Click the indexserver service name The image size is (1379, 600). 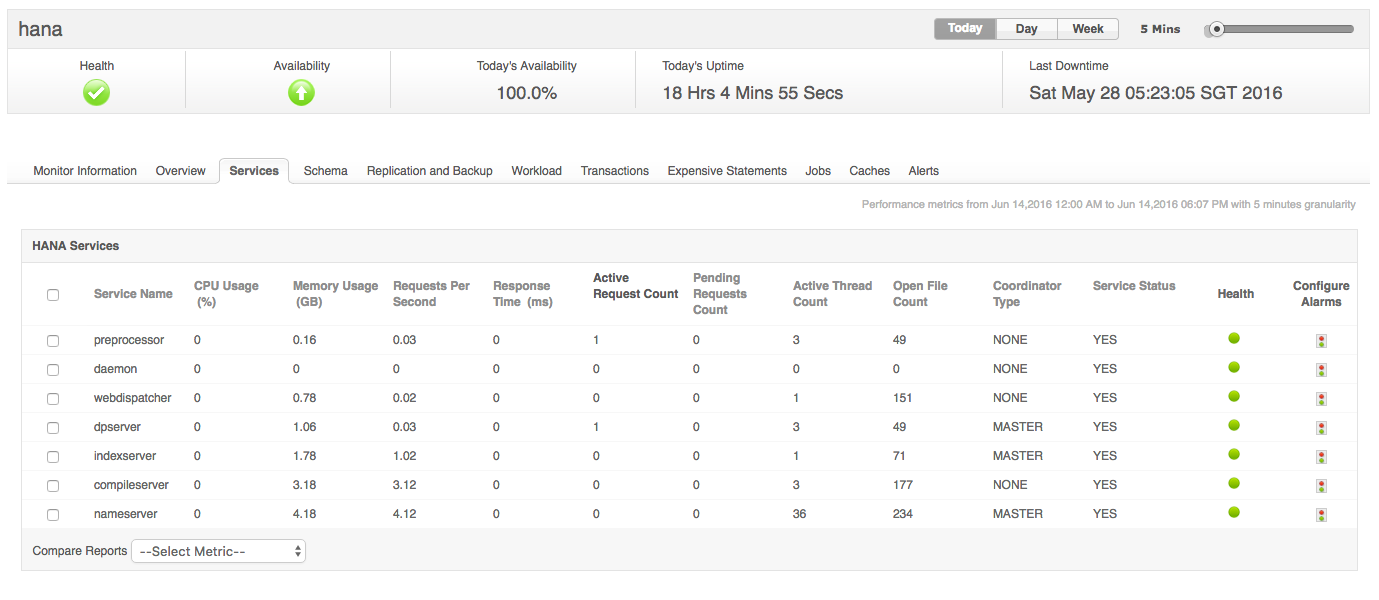[x=125, y=456]
